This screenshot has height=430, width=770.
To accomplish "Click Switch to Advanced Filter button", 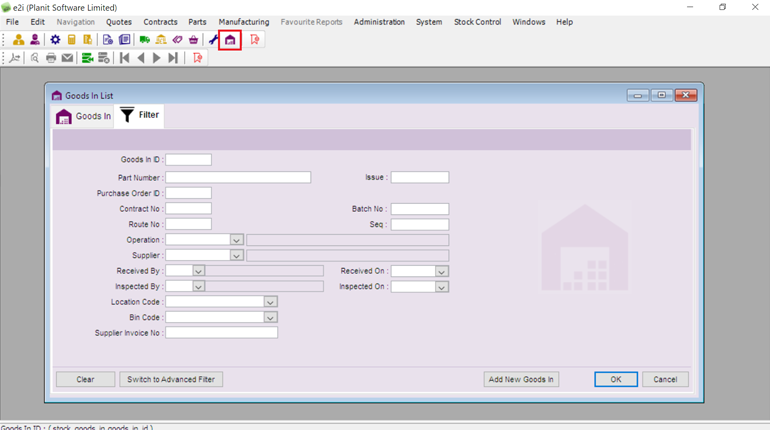I will pyautogui.click(x=171, y=379).
